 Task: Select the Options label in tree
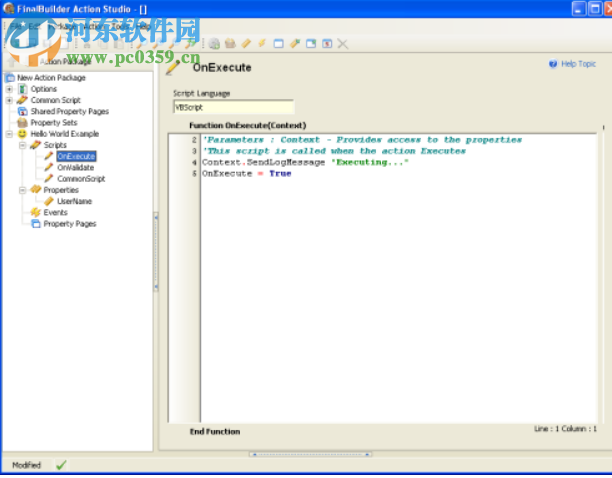pos(44,89)
